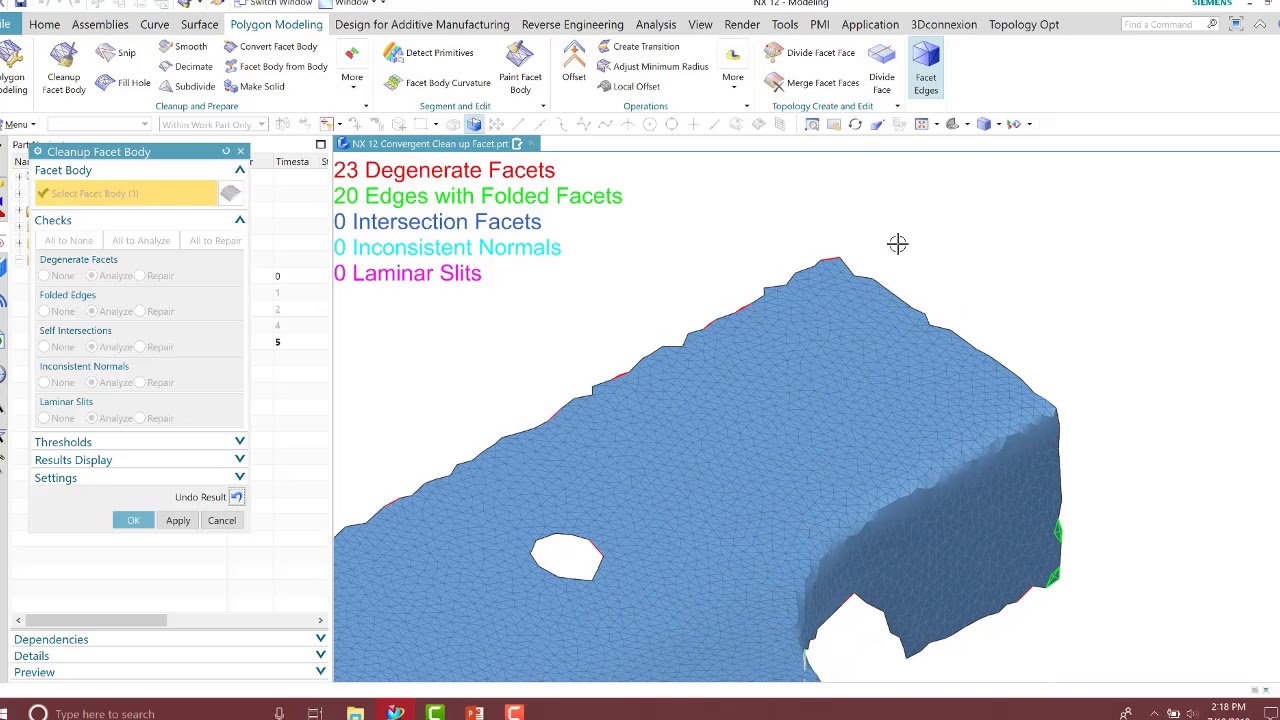
Task: Switch to the Surface tab
Action: coord(199,24)
